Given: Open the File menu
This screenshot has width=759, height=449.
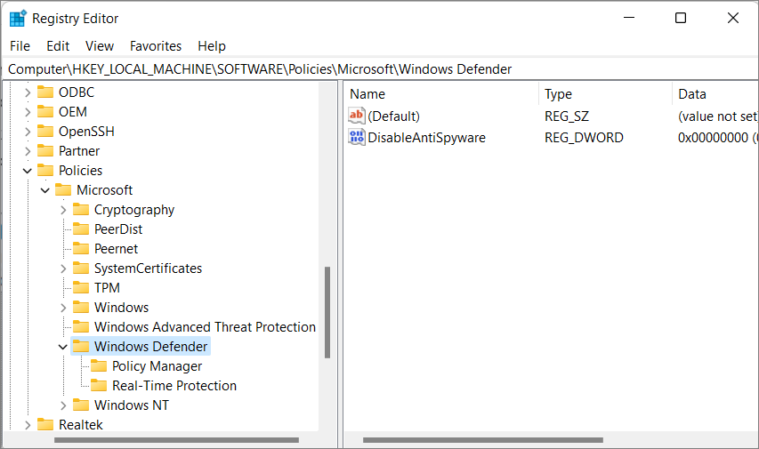Looking at the screenshot, I should click(x=20, y=46).
